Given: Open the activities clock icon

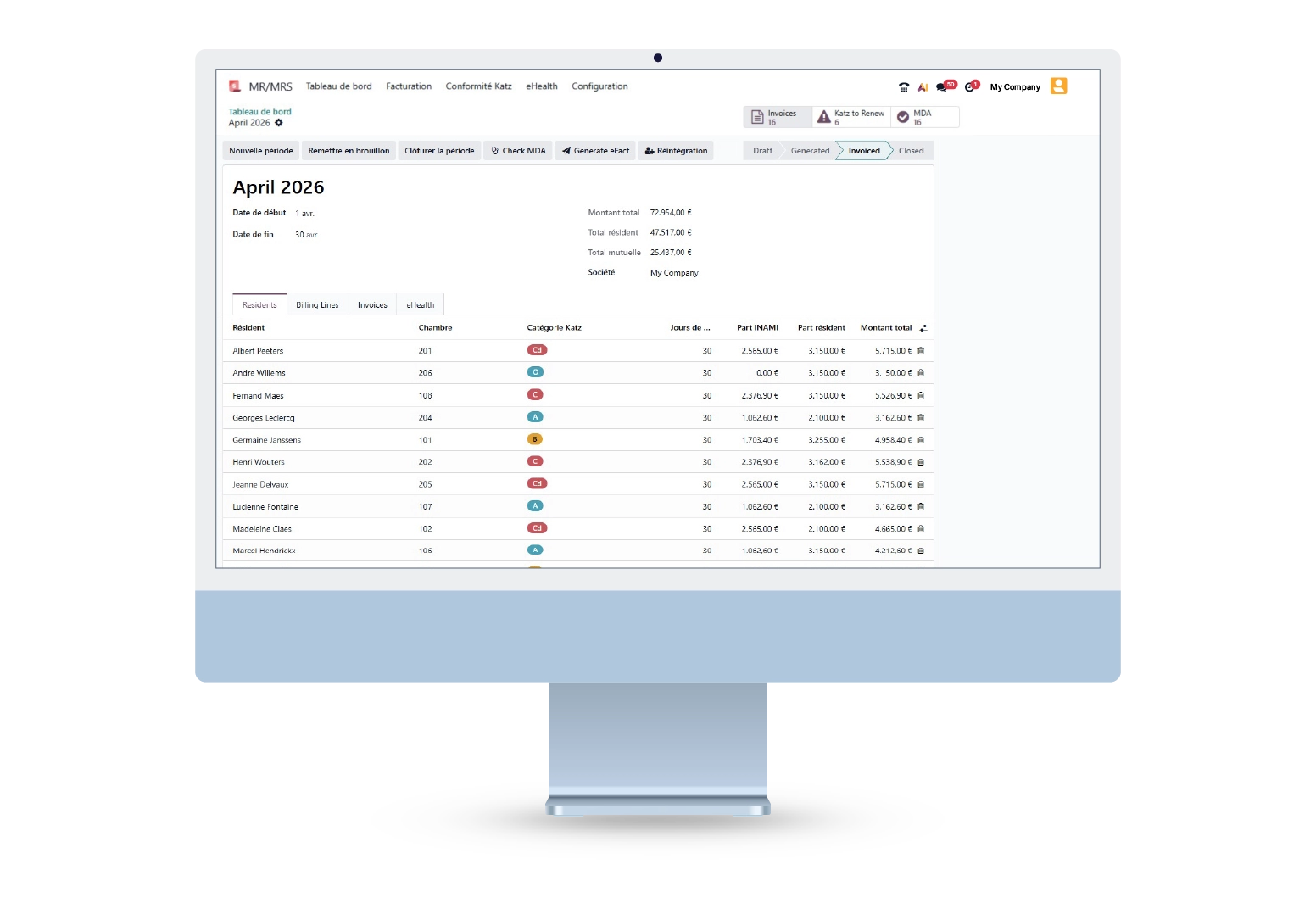Looking at the screenshot, I should coord(970,87).
